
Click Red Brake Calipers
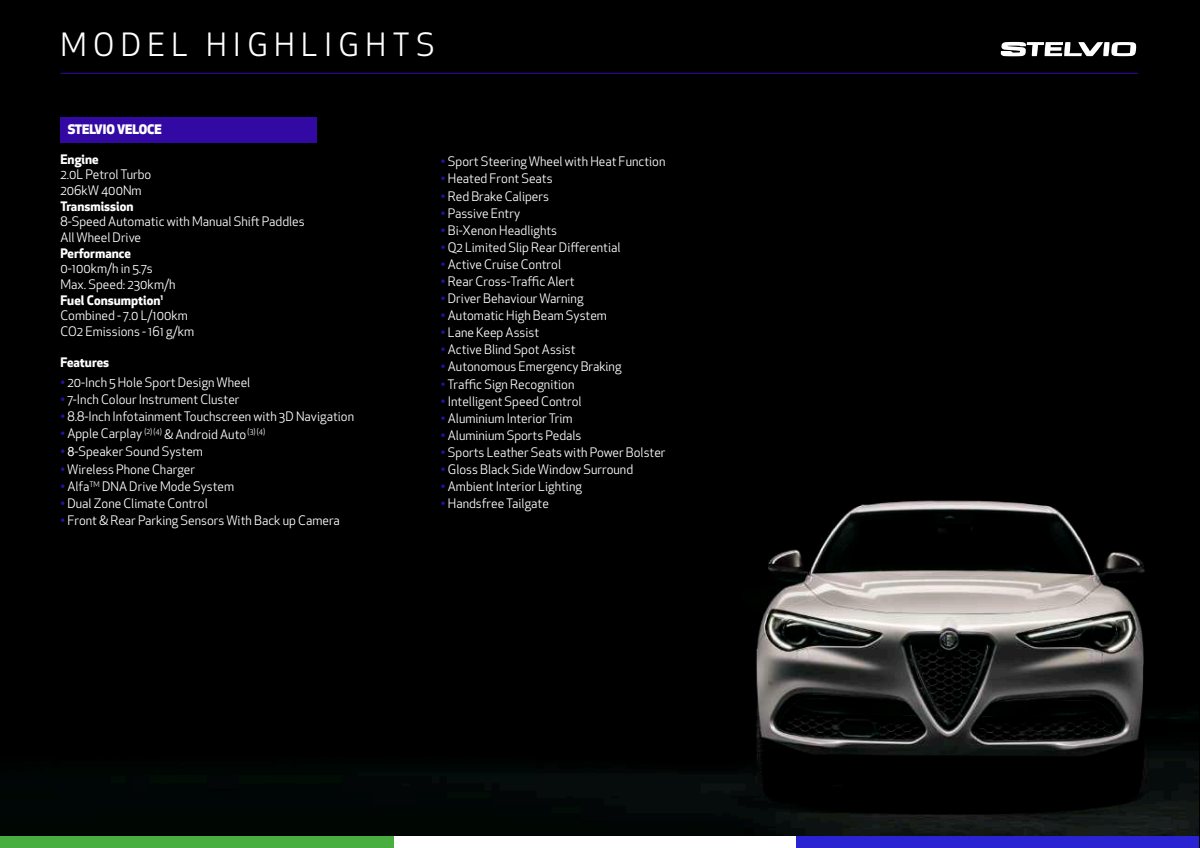point(498,197)
